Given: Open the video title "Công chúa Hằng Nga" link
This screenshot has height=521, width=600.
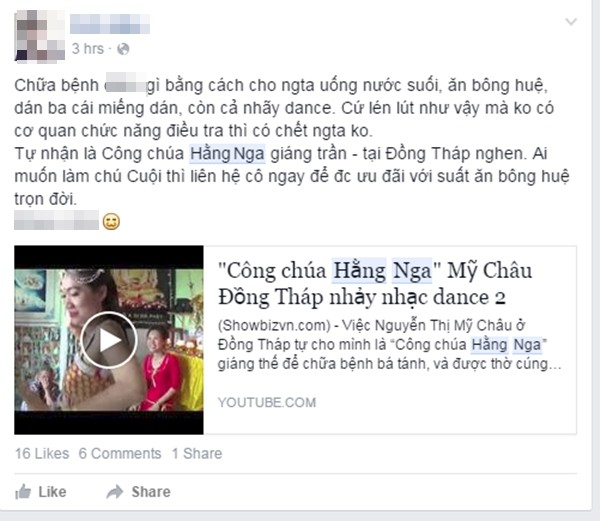Looking at the screenshot, I should (375, 283).
